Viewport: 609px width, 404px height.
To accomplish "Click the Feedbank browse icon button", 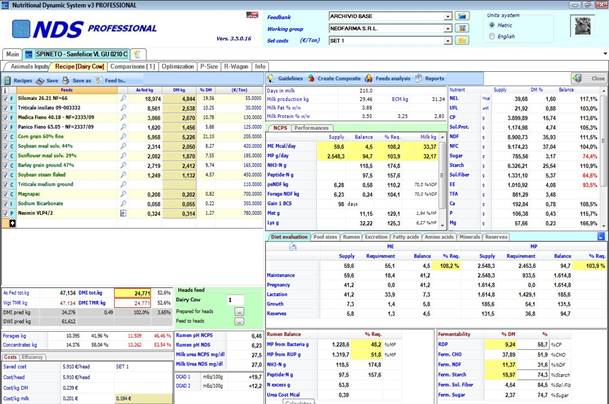I will coord(462,16).
